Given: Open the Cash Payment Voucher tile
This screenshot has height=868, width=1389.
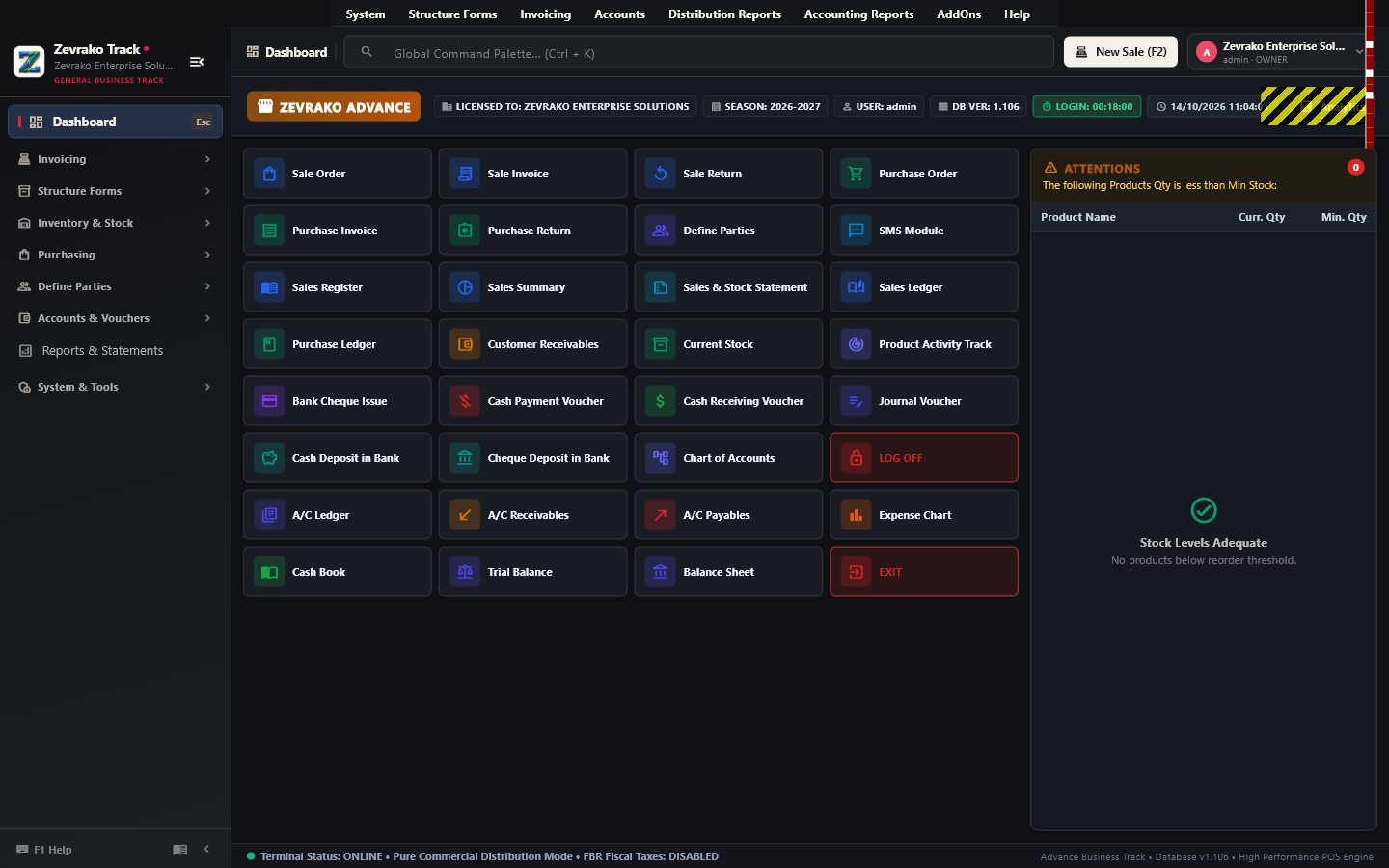Looking at the screenshot, I should coord(532,401).
